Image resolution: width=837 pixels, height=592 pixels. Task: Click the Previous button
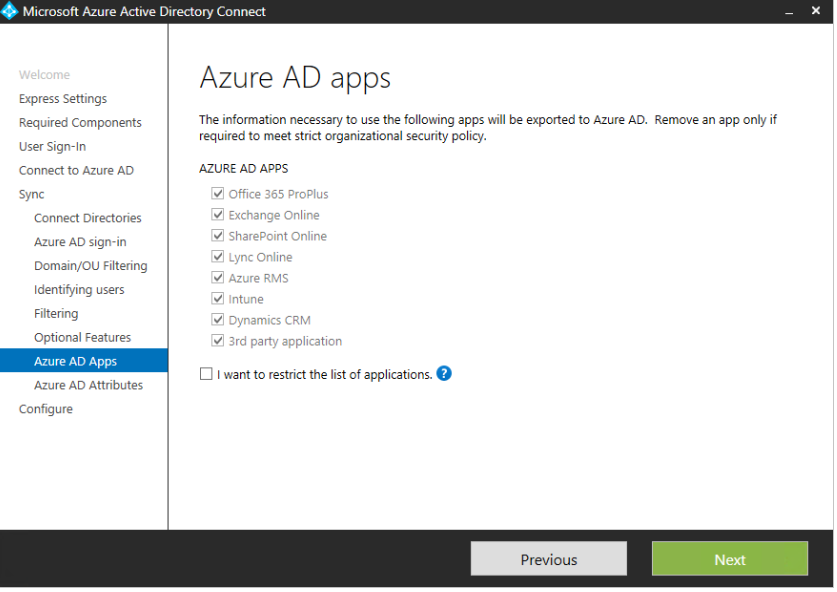click(x=548, y=558)
